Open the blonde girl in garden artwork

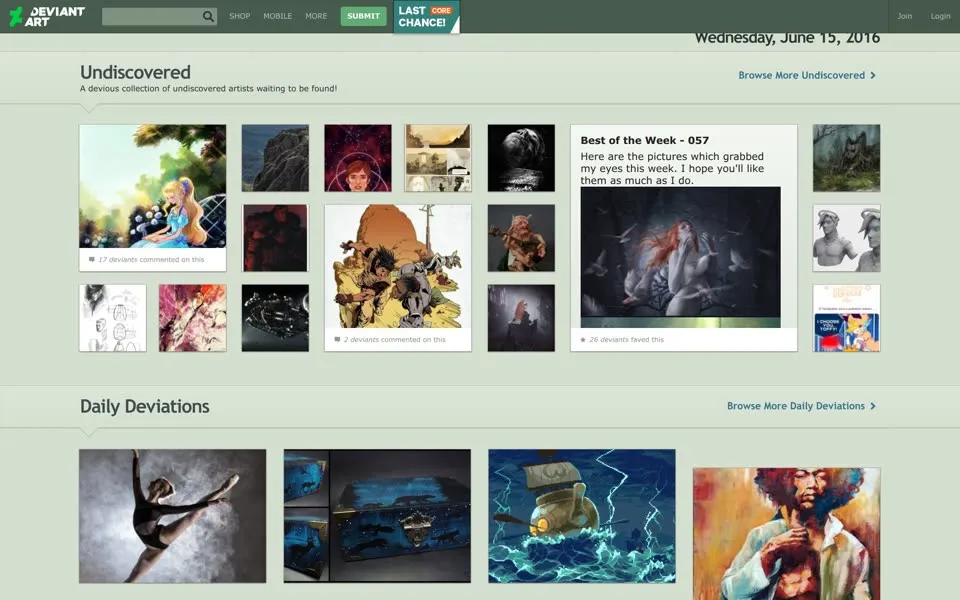pos(152,186)
